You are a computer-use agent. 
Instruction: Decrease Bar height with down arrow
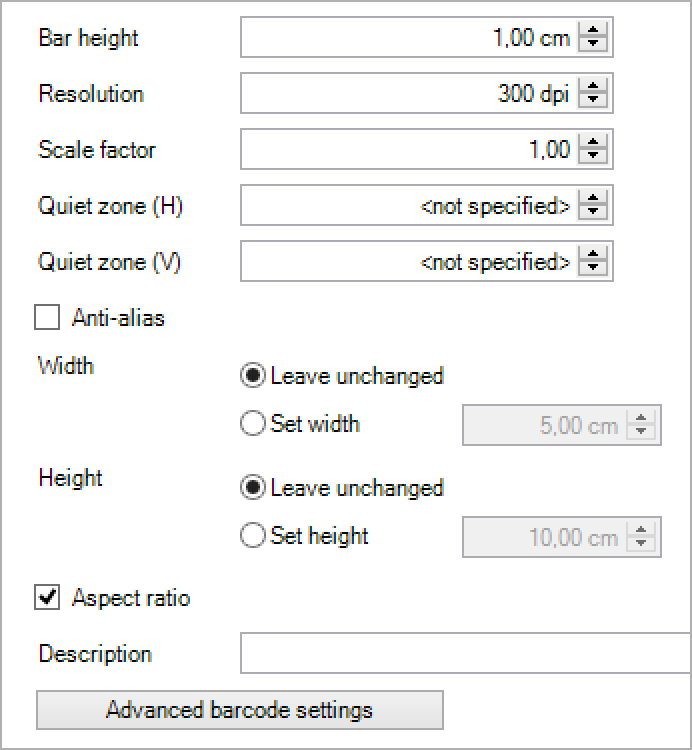click(593, 44)
